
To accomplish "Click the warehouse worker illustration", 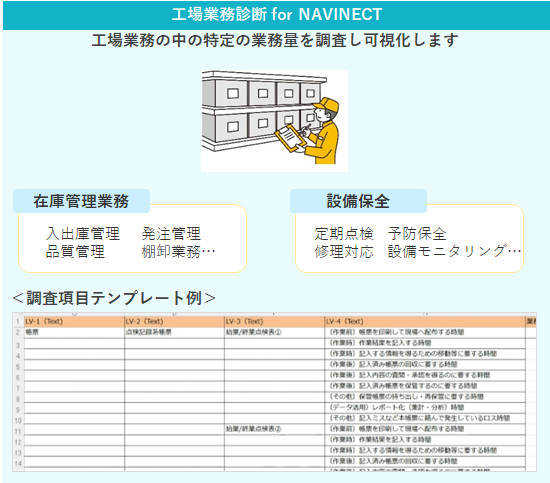I will (274, 121).
